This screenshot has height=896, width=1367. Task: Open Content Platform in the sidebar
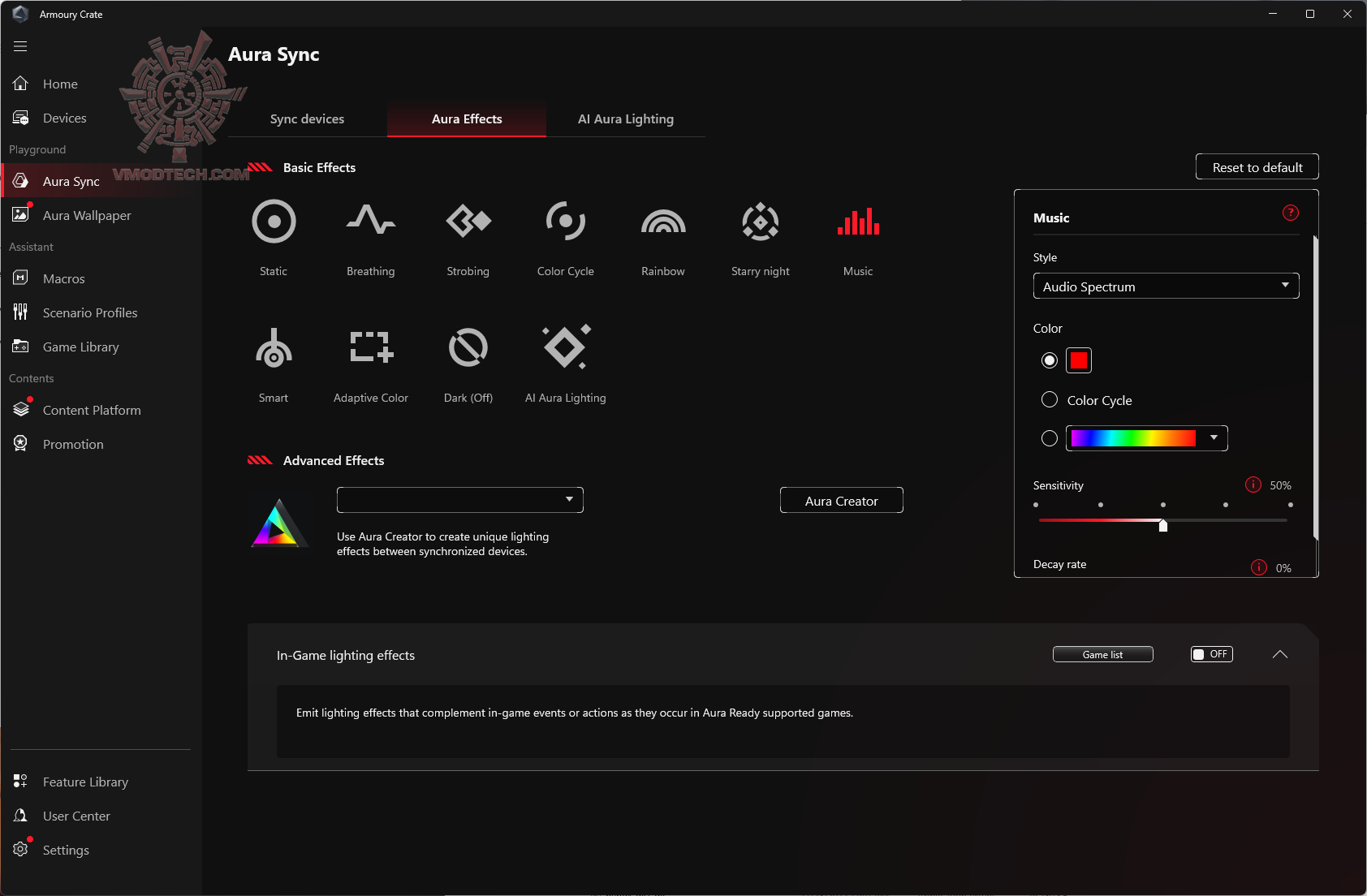point(101,410)
